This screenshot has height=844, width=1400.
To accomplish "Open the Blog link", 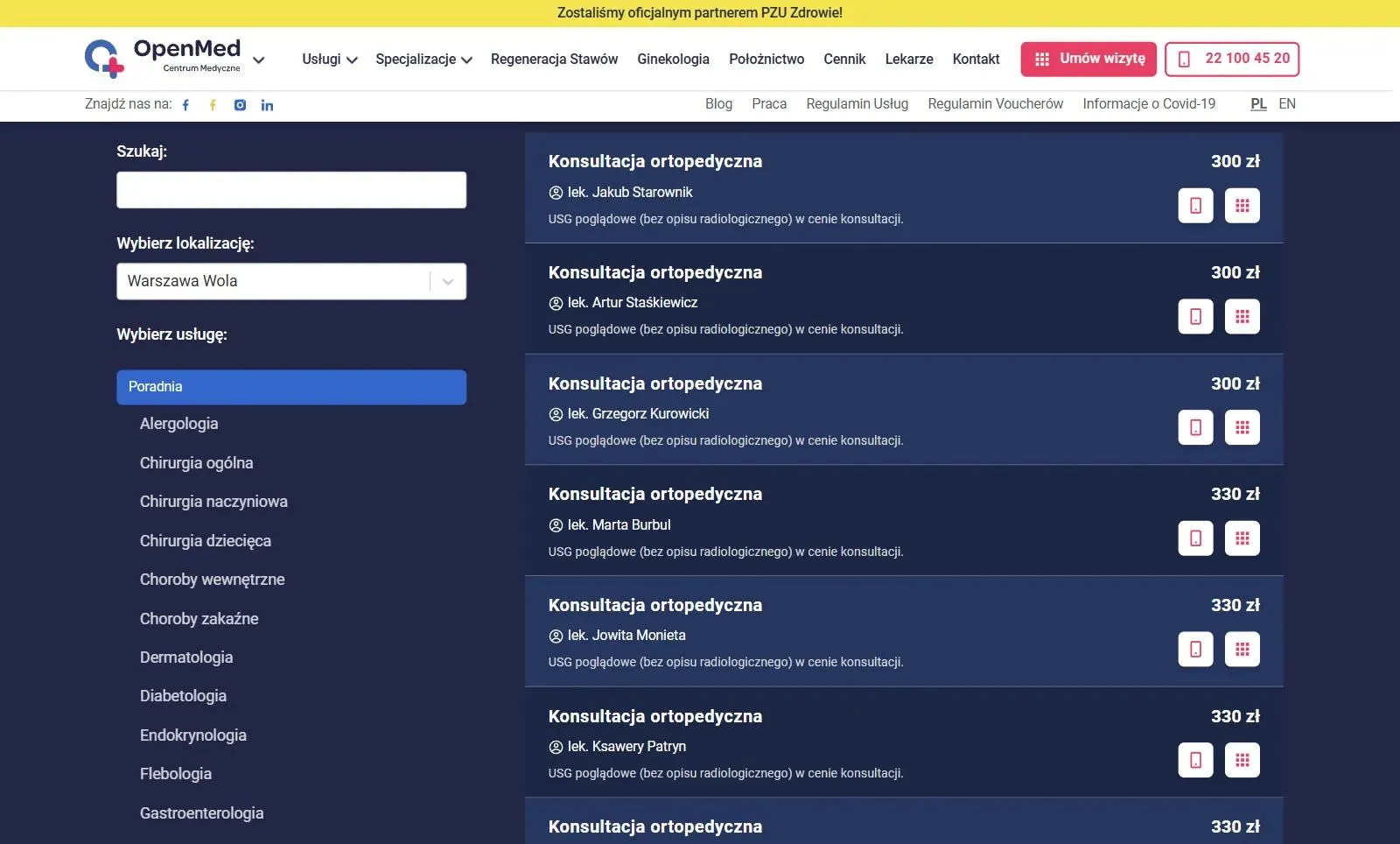I will click(x=718, y=104).
